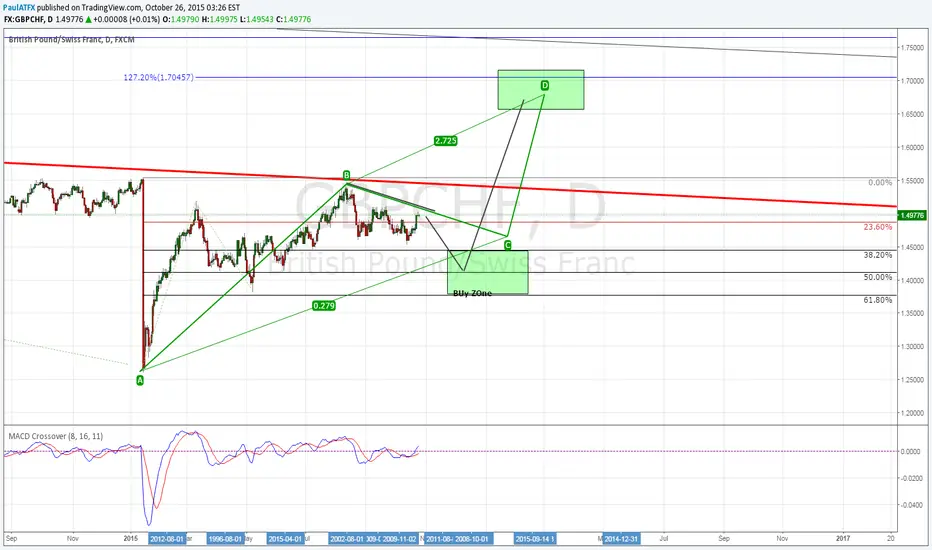Select the 1996-08-01 date marker
932x550 pixels.
click(x=225, y=539)
